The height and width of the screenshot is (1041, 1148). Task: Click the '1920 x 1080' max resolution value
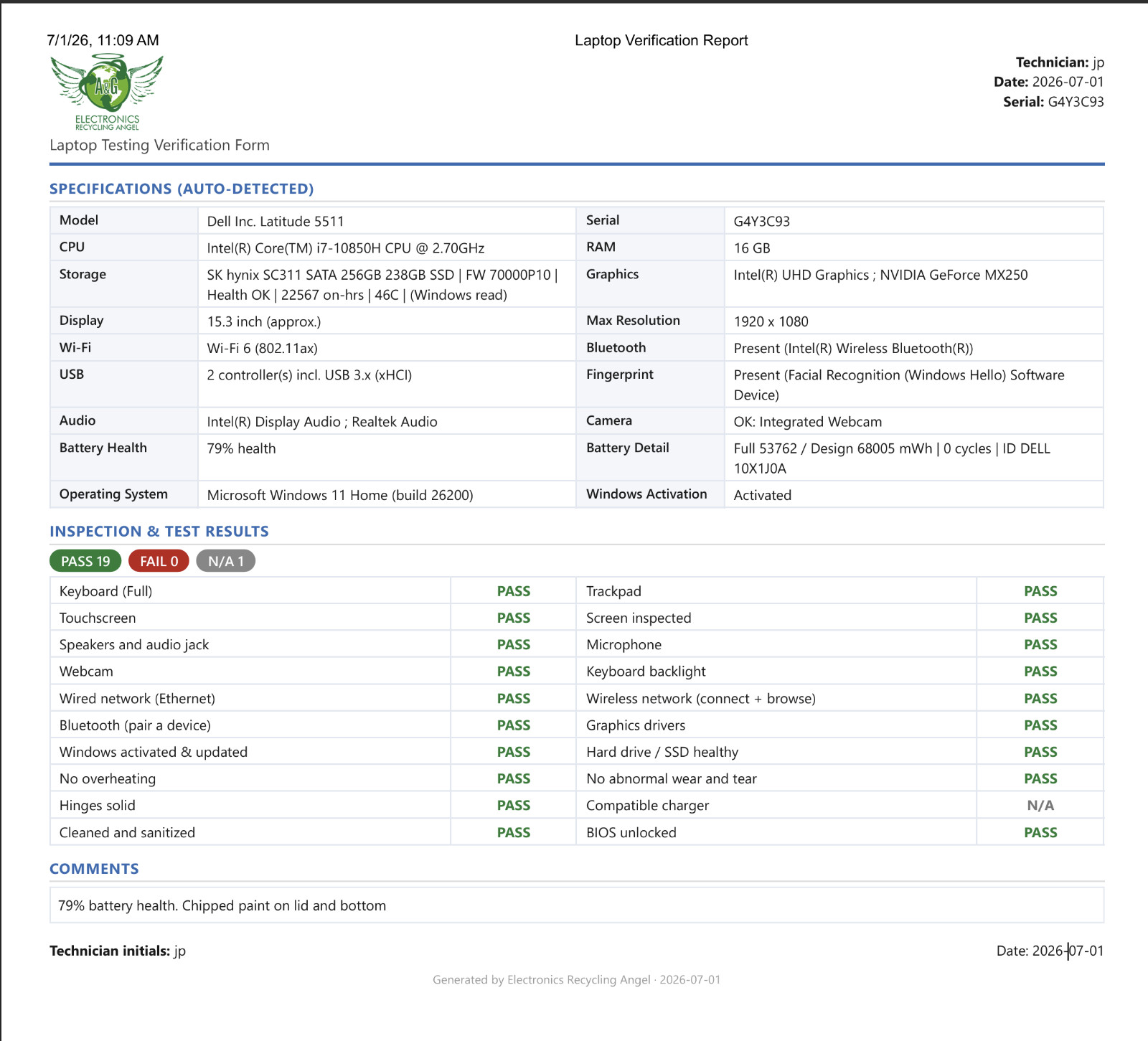pos(771,321)
